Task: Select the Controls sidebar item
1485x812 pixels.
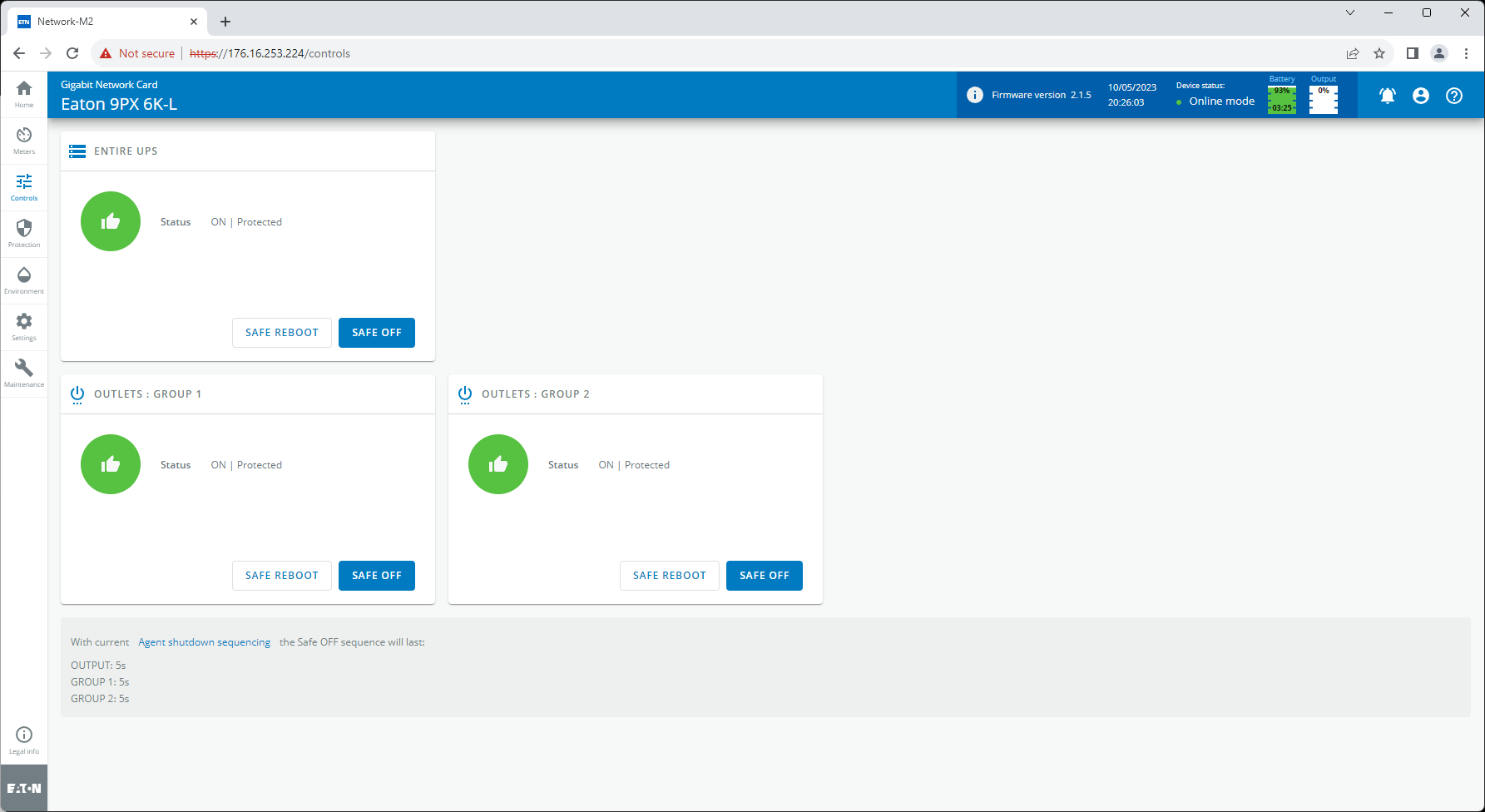Action: [24, 187]
